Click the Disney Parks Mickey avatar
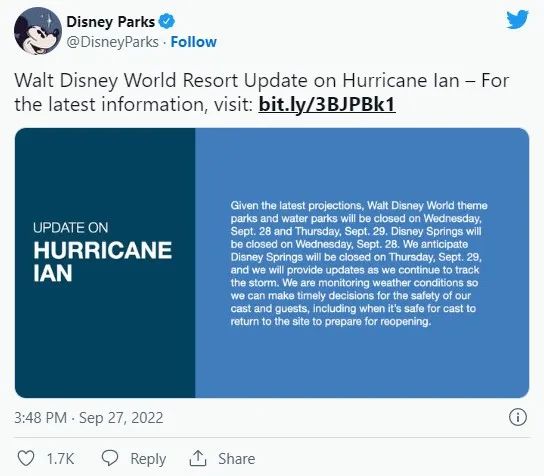 [x=38, y=31]
